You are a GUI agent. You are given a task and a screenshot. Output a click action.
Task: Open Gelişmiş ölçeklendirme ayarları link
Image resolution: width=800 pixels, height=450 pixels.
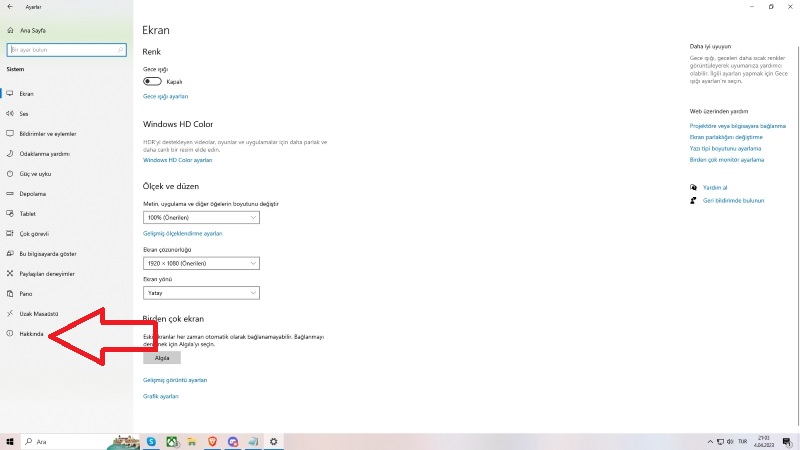(183, 234)
